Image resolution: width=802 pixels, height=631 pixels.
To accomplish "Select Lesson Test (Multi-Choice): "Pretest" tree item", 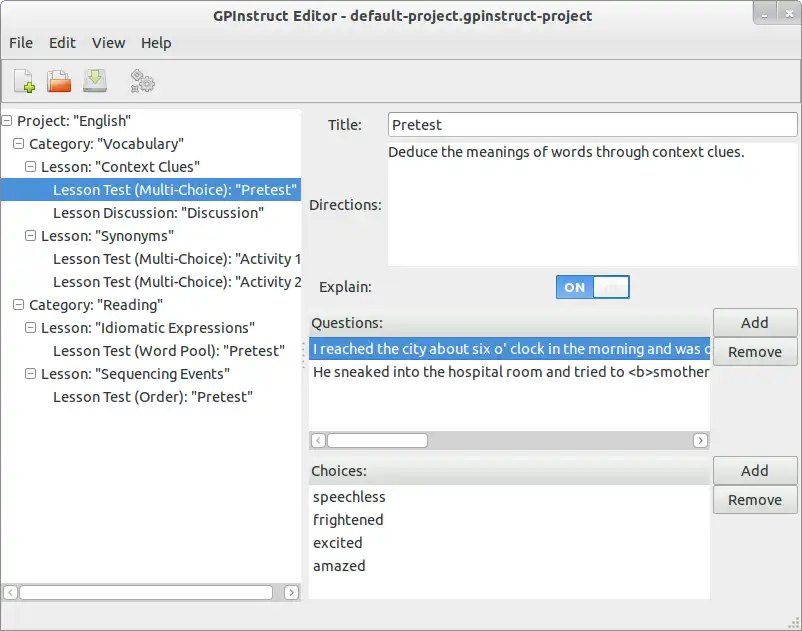I will click(x=151, y=190).
